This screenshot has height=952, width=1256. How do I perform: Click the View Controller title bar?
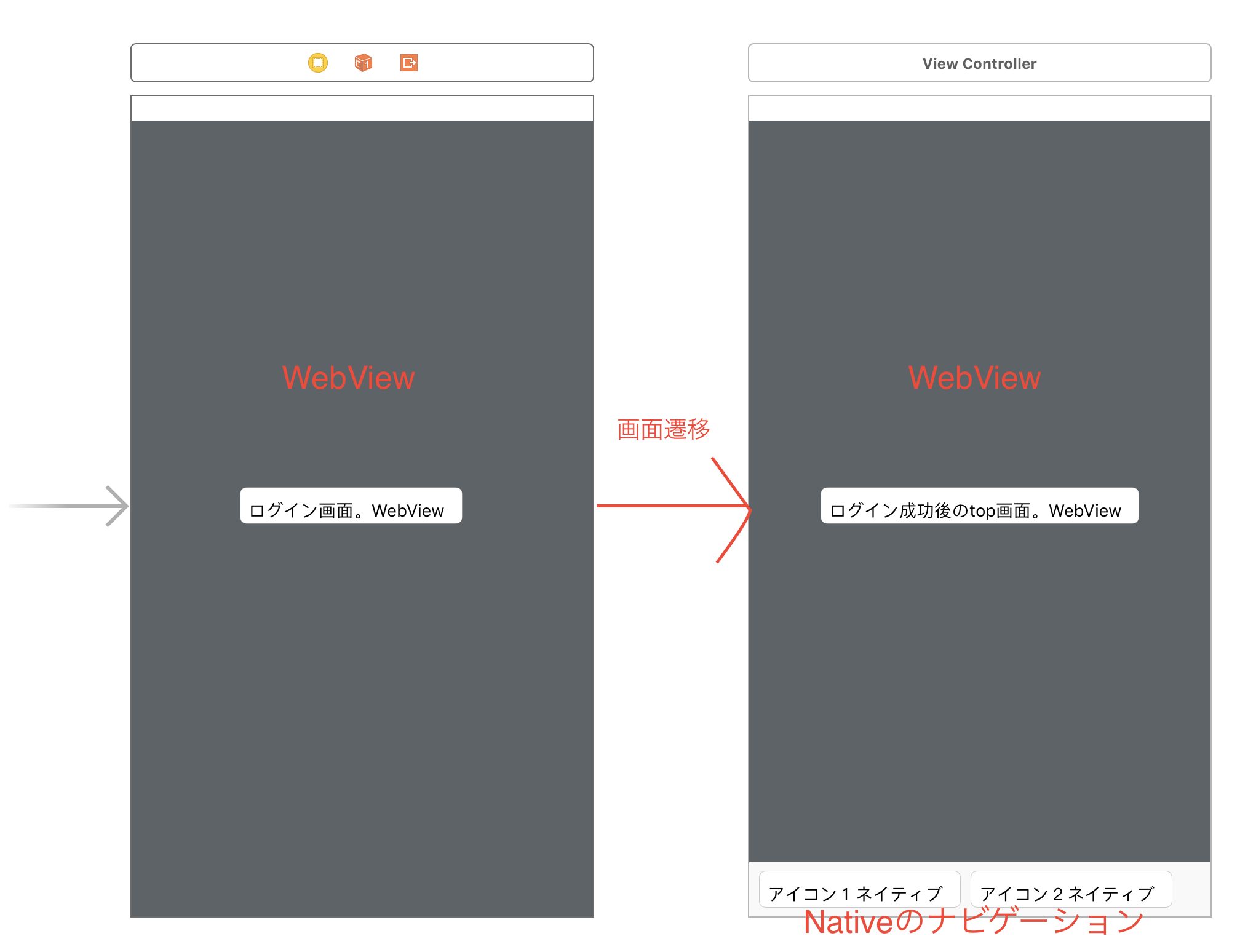pyautogui.click(x=979, y=63)
